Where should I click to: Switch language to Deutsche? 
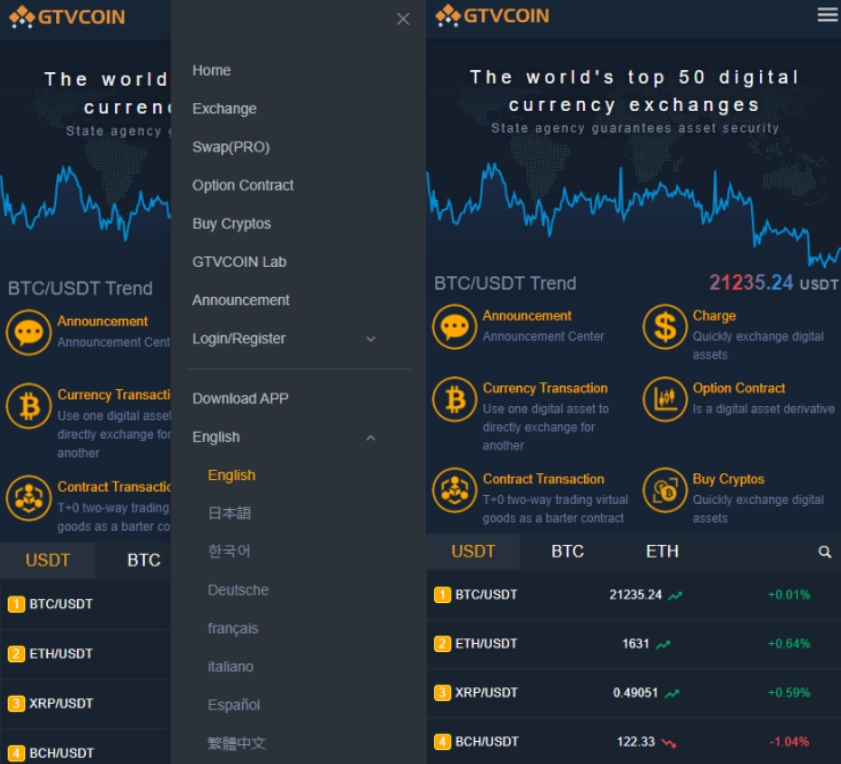[x=238, y=590]
